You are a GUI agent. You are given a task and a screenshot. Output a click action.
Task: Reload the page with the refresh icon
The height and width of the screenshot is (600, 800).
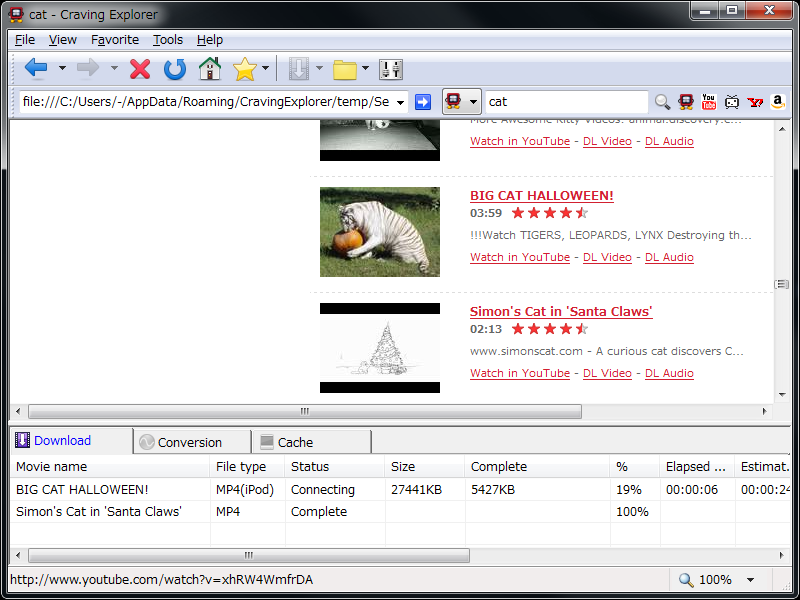coord(174,69)
